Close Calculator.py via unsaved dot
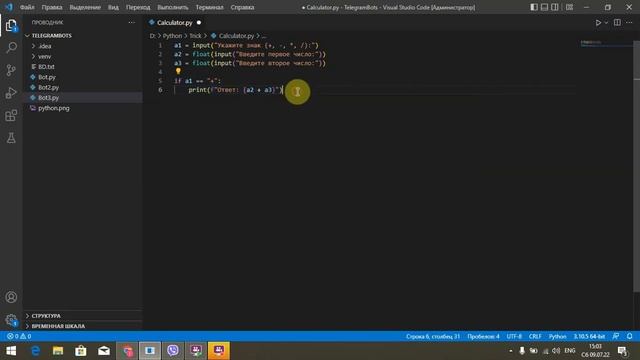640x360 pixels. click(x=199, y=23)
